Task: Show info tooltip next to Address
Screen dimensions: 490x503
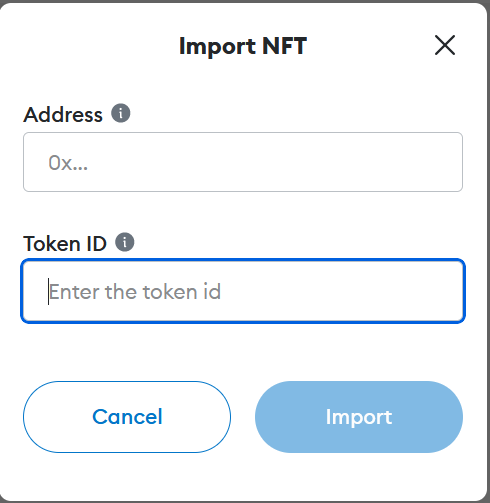Action: pos(121,113)
